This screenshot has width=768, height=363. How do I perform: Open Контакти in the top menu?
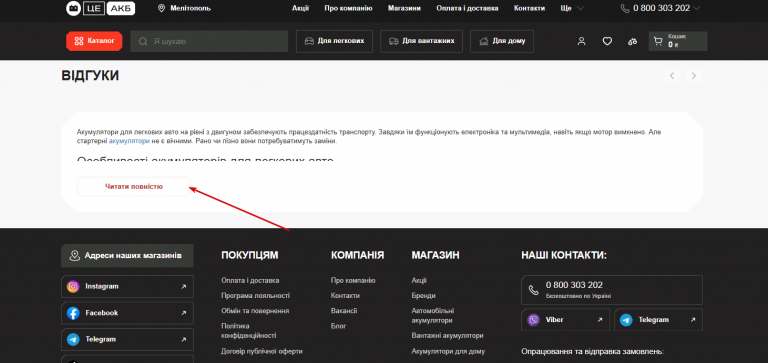point(529,8)
